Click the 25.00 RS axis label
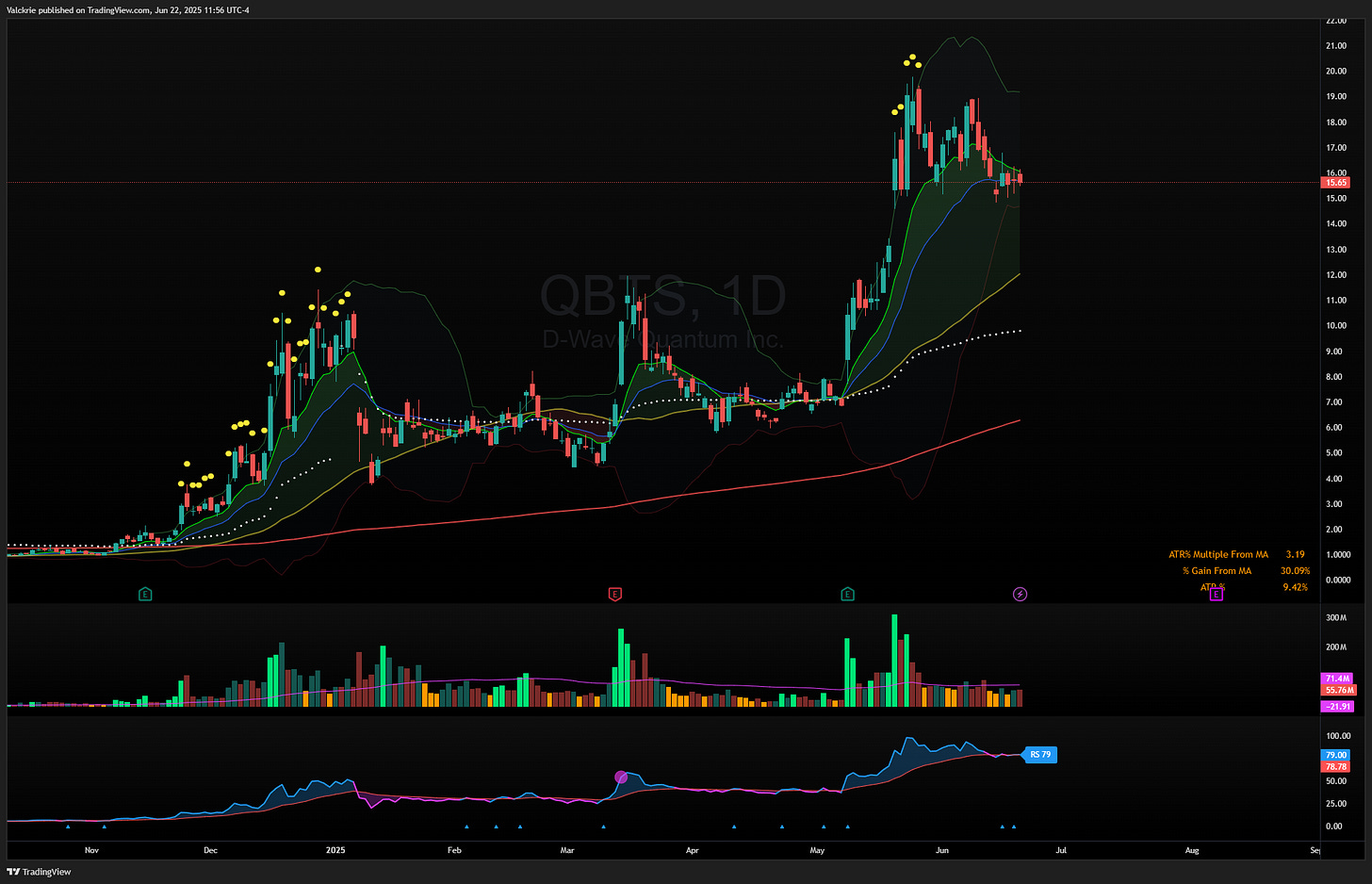 [x=1336, y=804]
